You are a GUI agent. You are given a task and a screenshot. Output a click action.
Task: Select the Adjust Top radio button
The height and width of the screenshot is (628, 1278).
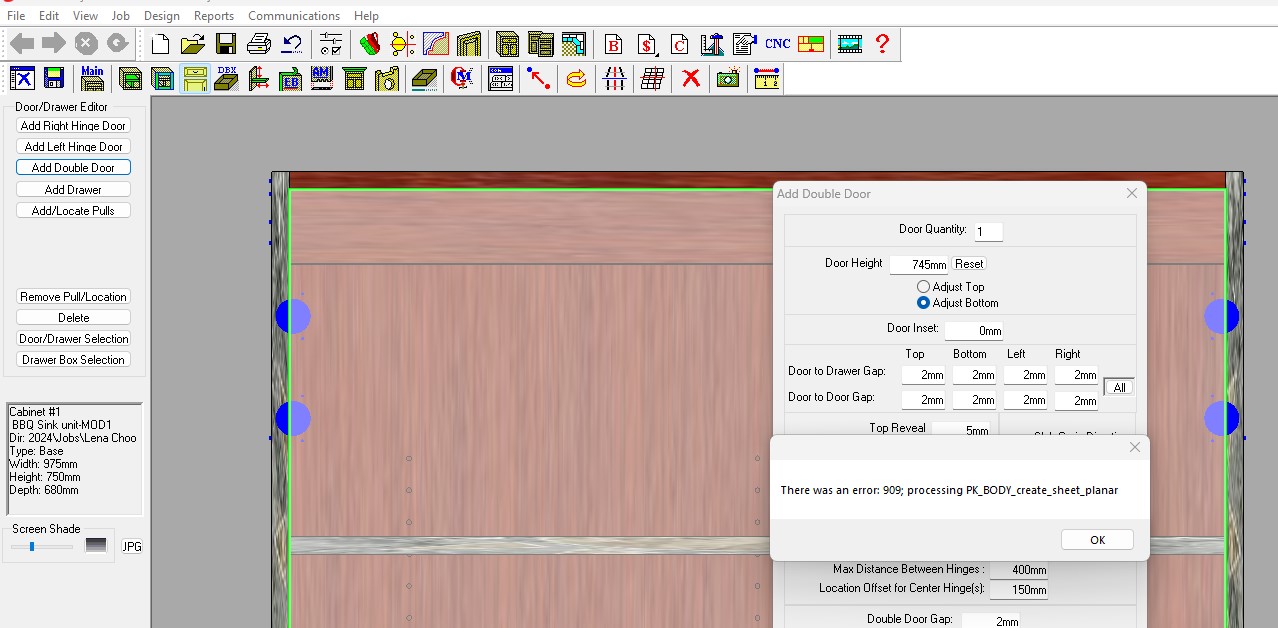tap(924, 287)
